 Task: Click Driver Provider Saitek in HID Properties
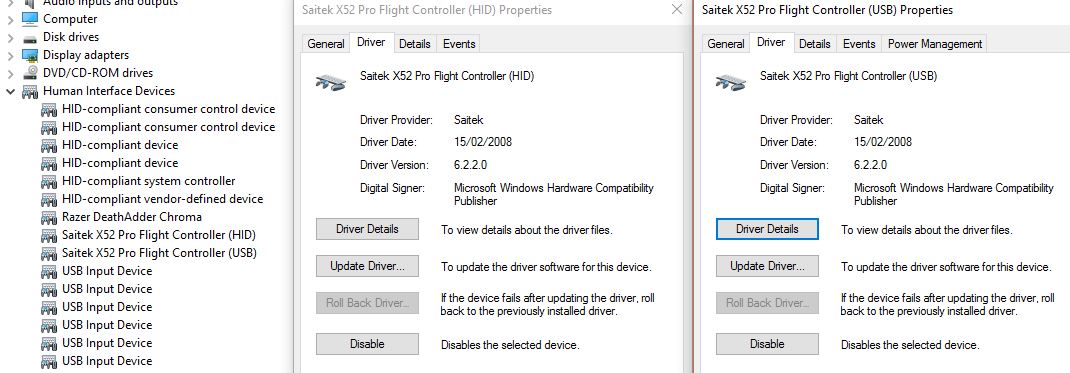pyautogui.click(x=468, y=120)
